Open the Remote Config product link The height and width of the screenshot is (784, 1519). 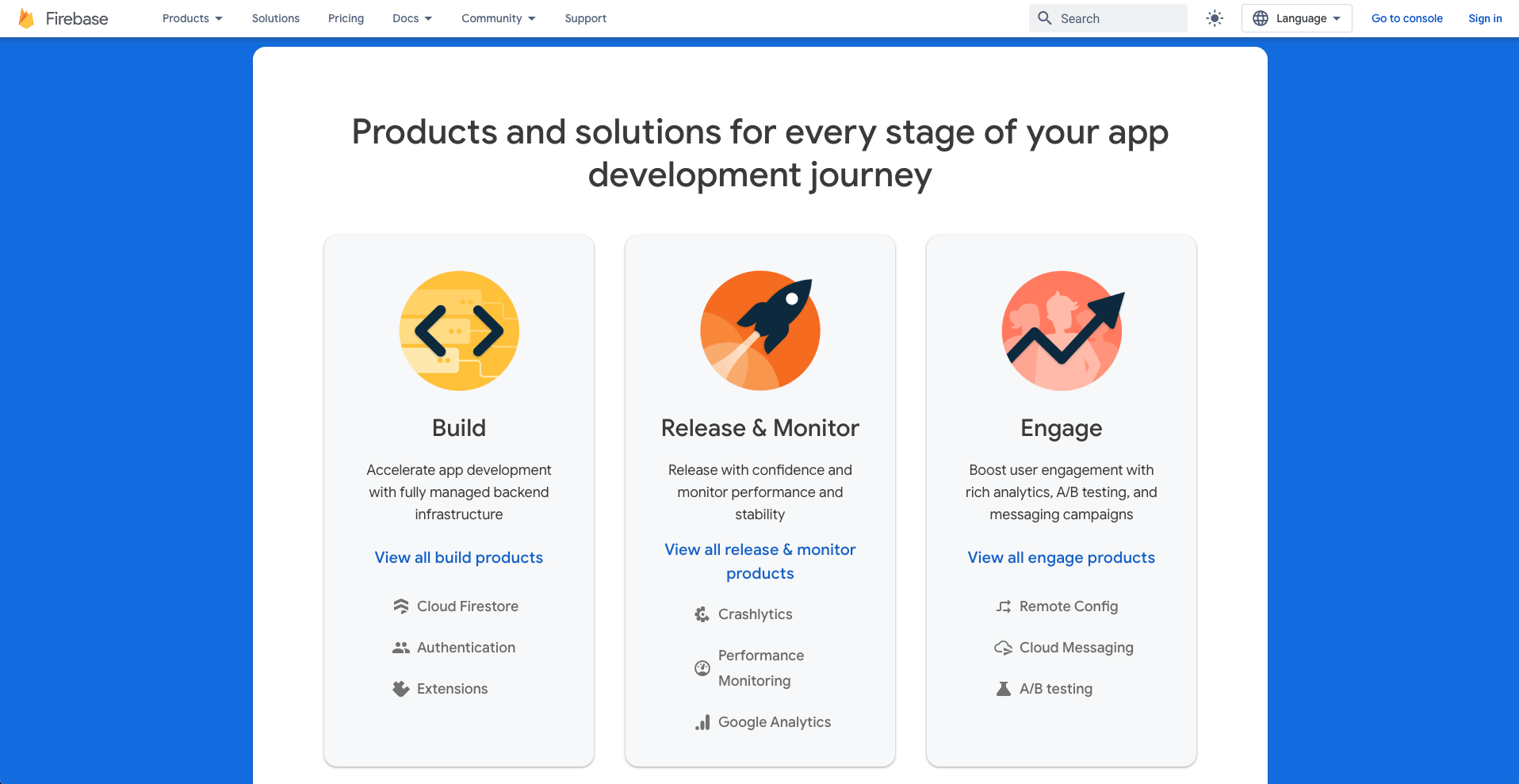1069,606
